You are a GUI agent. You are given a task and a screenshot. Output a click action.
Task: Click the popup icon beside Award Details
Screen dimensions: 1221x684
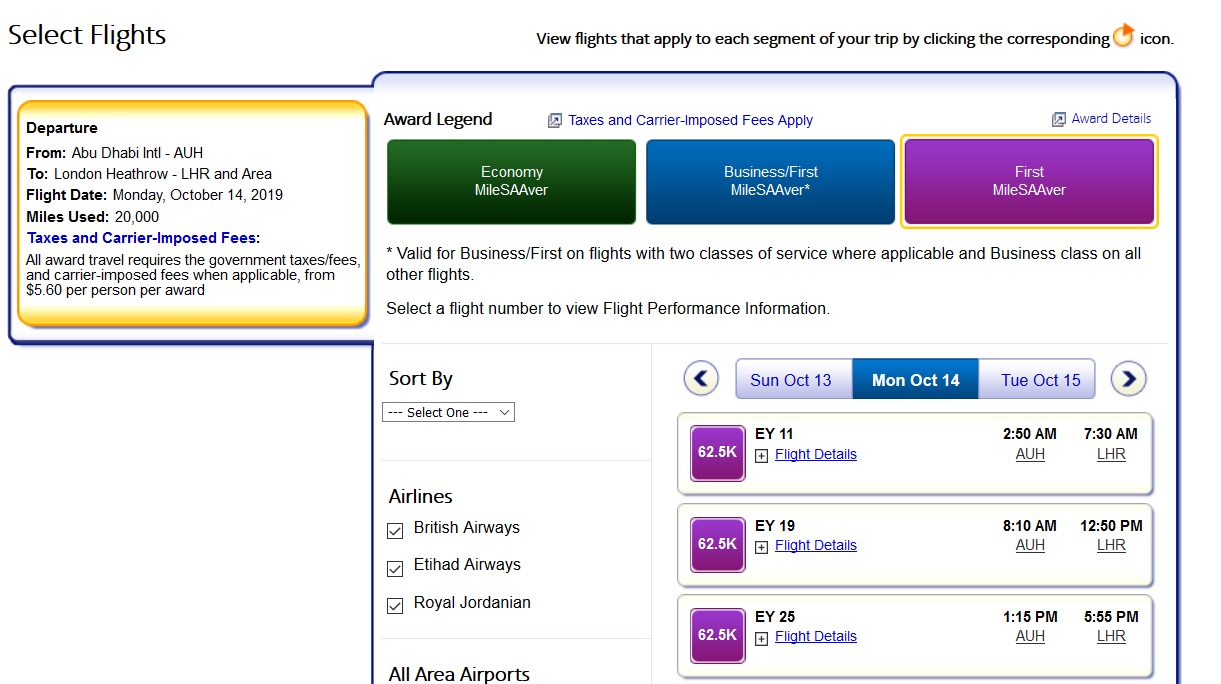(x=1058, y=119)
